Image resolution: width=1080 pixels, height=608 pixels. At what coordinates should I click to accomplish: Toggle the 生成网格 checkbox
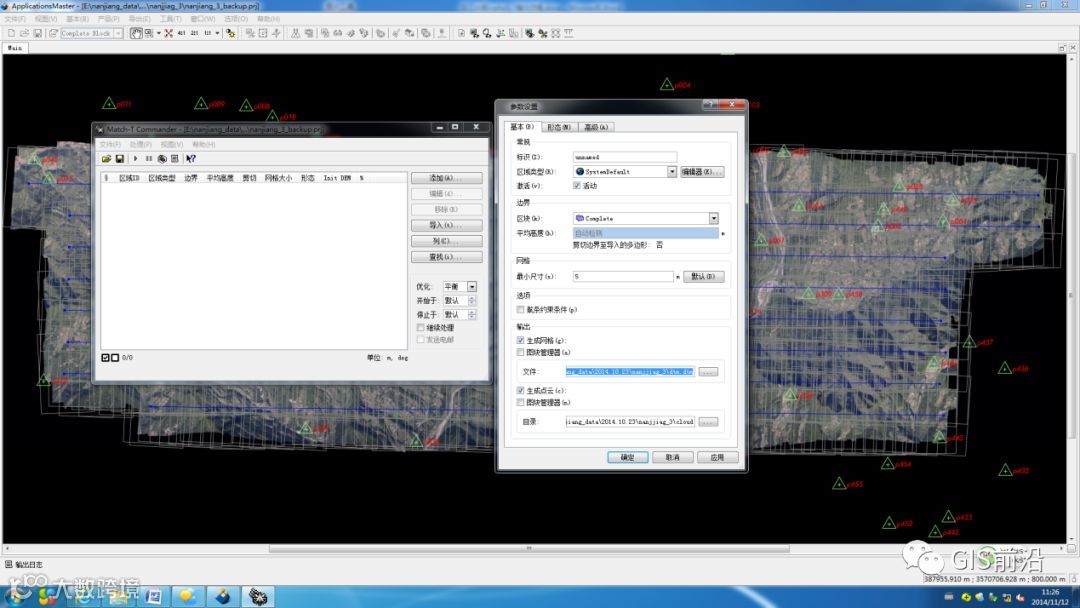point(520,341)
